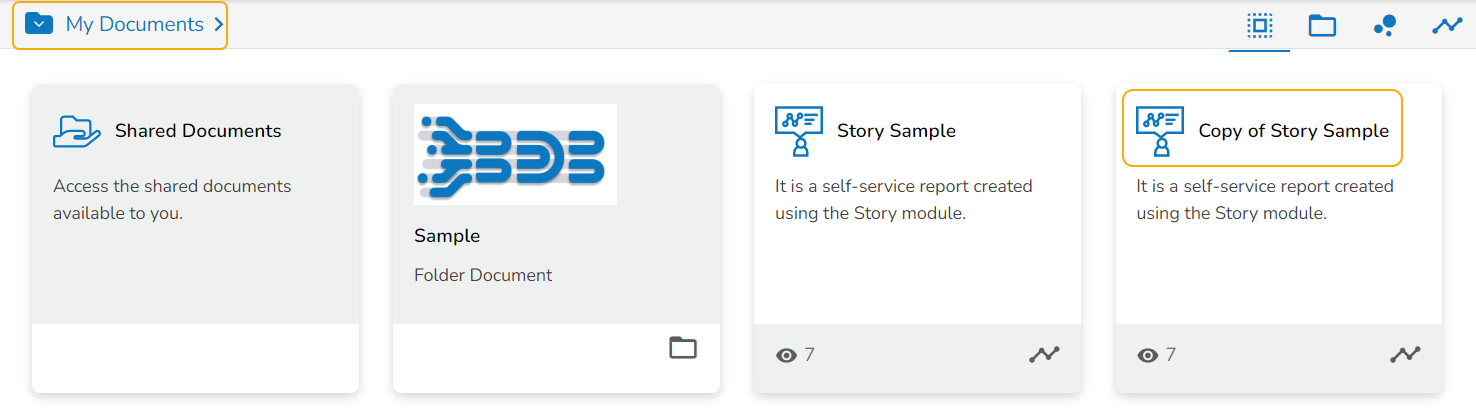Filter by folders using the folder icon
Image resolution: width=1476 pixels, height=415 pixels.
1322,26
